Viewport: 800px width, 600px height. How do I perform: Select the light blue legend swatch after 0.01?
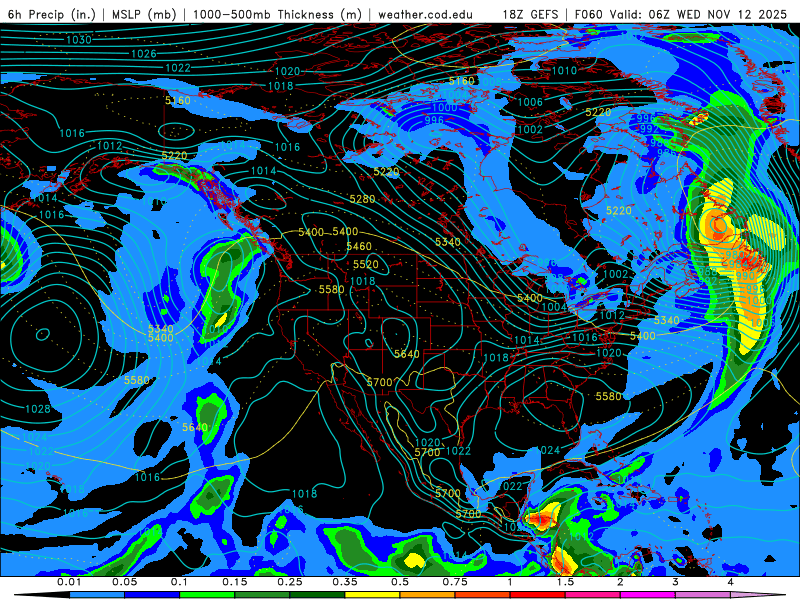[x=96, y=595]
